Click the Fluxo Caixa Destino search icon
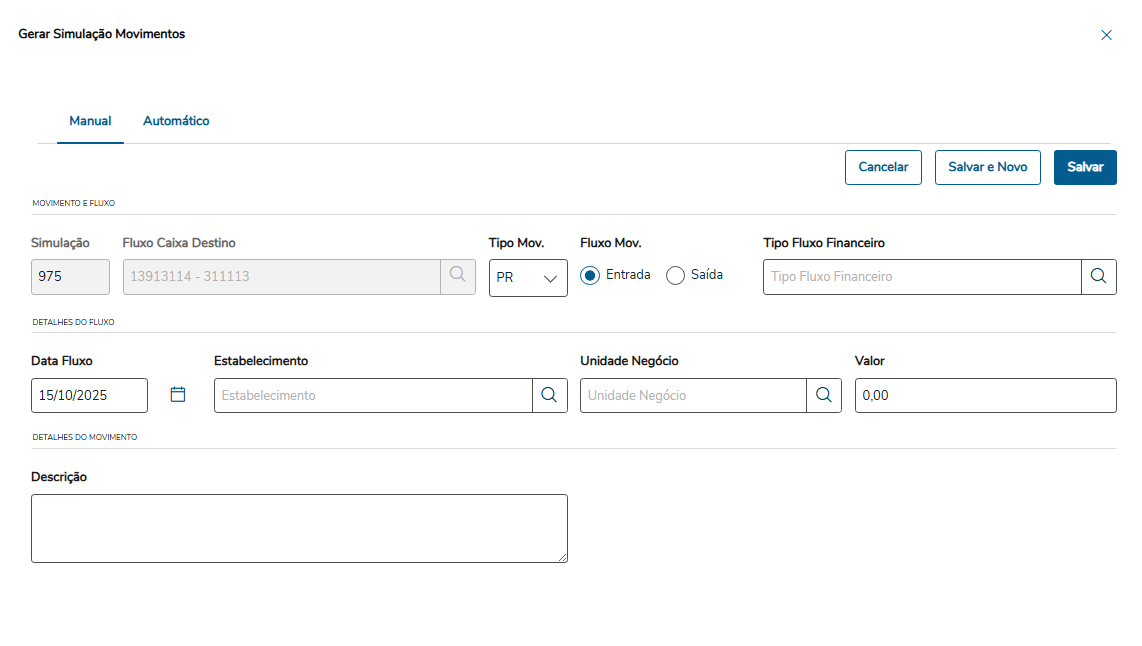This screenshot has width=1142, height=646. pos(457,276)
